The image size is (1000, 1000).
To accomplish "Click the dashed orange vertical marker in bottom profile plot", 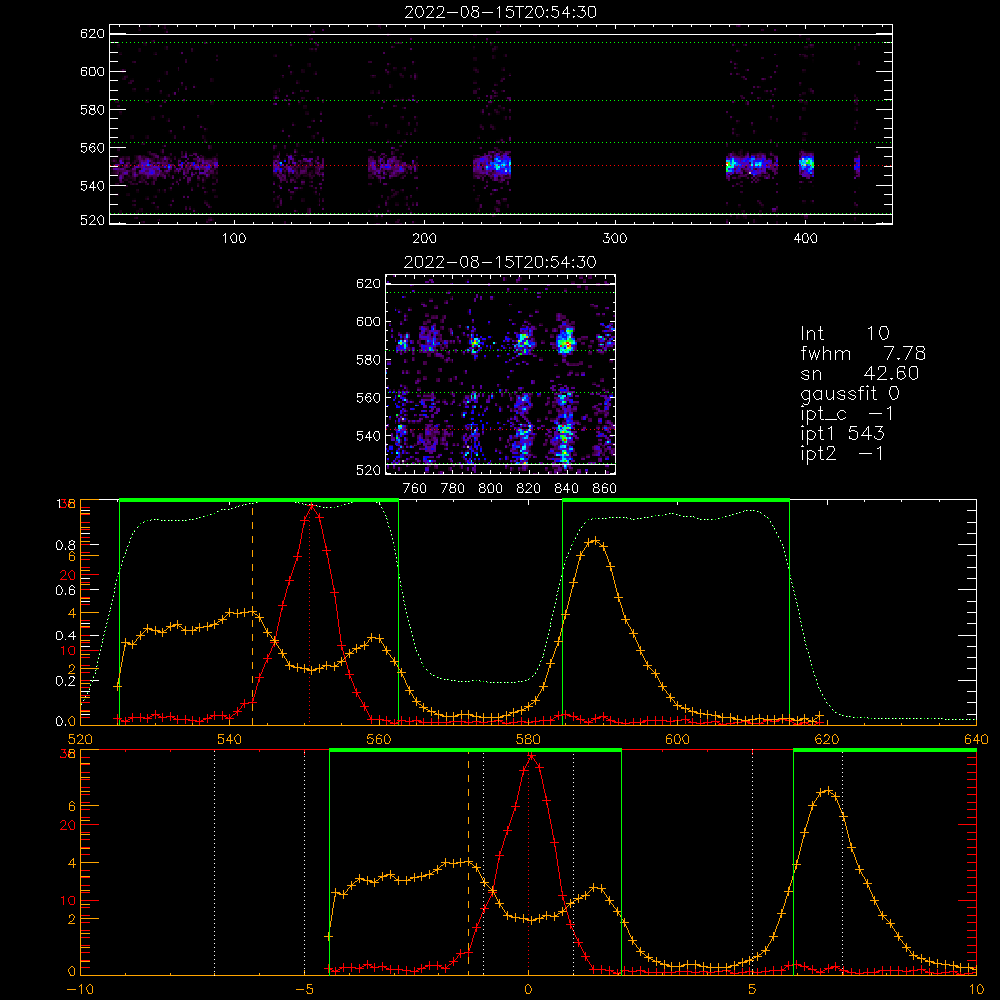I will coord(468,862).
